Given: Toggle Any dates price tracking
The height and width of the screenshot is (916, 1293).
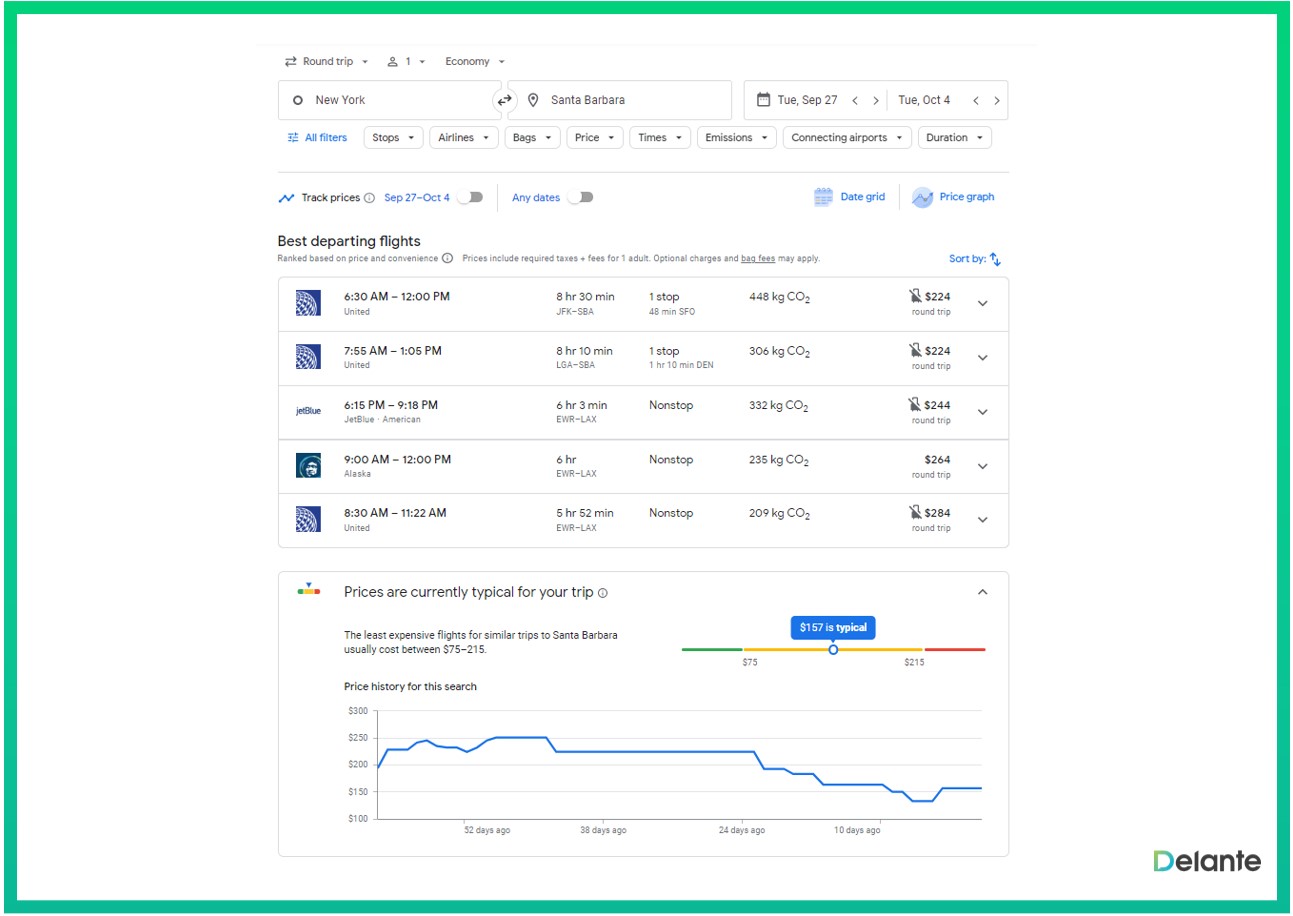Looking at the screenshot, I should (x=580, y=197).
